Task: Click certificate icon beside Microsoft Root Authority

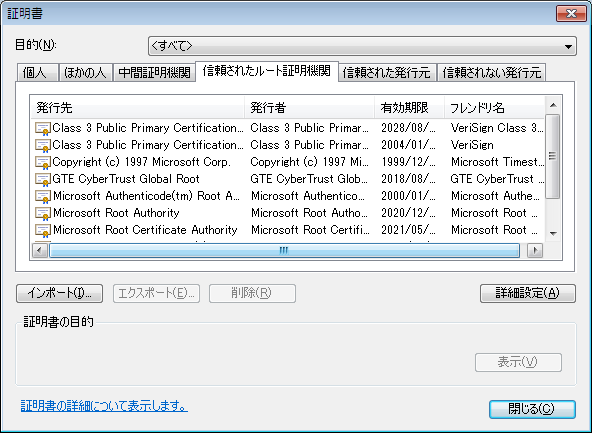Action: point(43,213)
